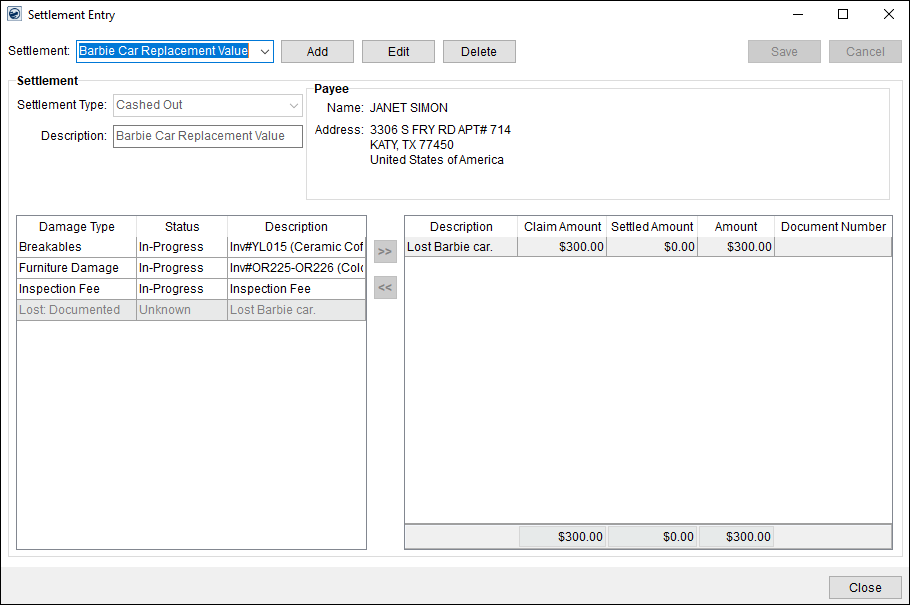Select the Inspection Fee row
The width and height of the screenshot is (910, 605).
[76, 289]
